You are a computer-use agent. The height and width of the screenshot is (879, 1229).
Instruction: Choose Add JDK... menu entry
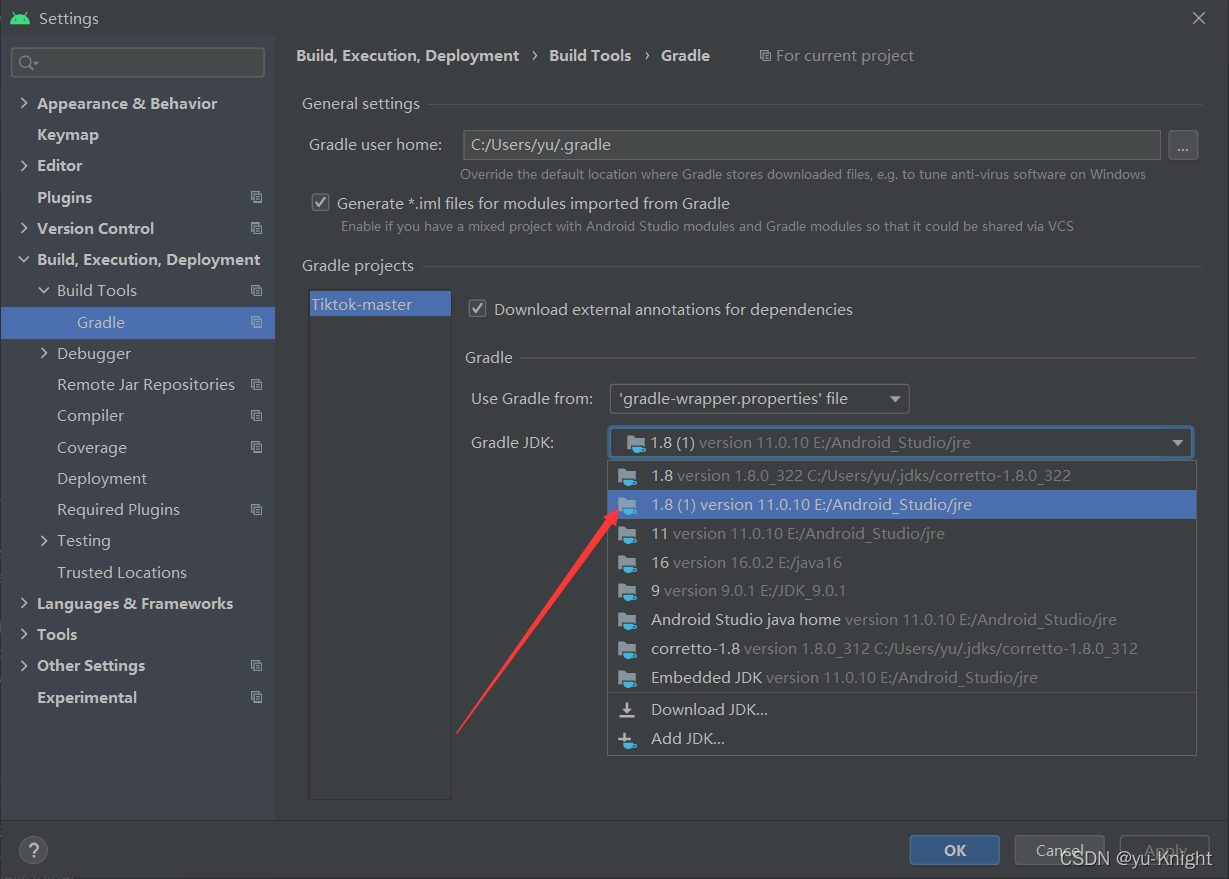point(902,739)
